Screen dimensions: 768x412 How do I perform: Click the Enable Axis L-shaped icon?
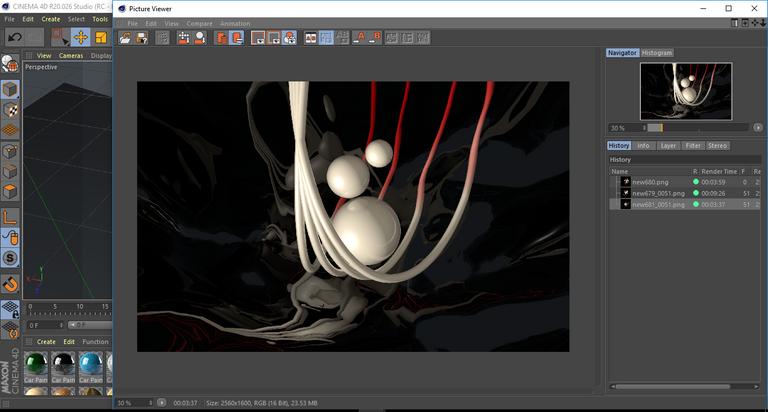point(10,217)
